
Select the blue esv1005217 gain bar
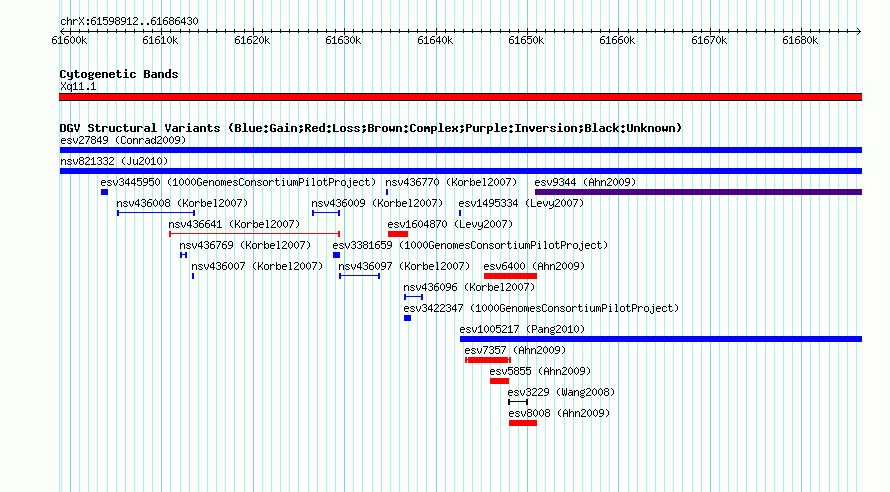point(661,339)
